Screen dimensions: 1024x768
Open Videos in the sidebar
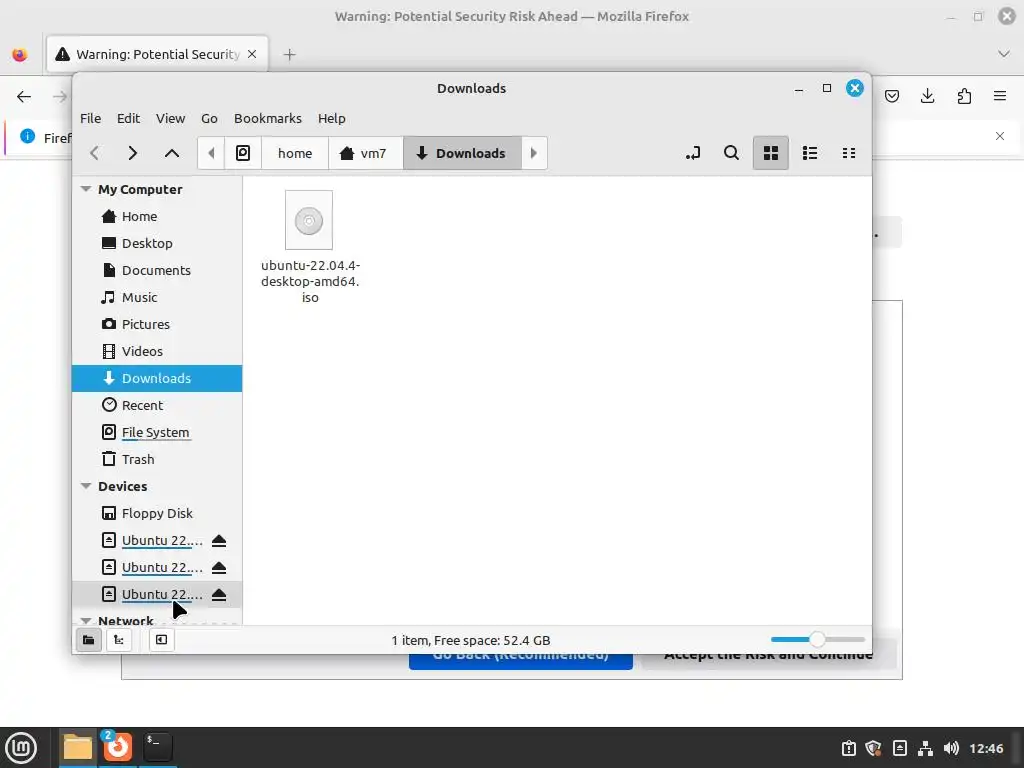tap(157, 351)
